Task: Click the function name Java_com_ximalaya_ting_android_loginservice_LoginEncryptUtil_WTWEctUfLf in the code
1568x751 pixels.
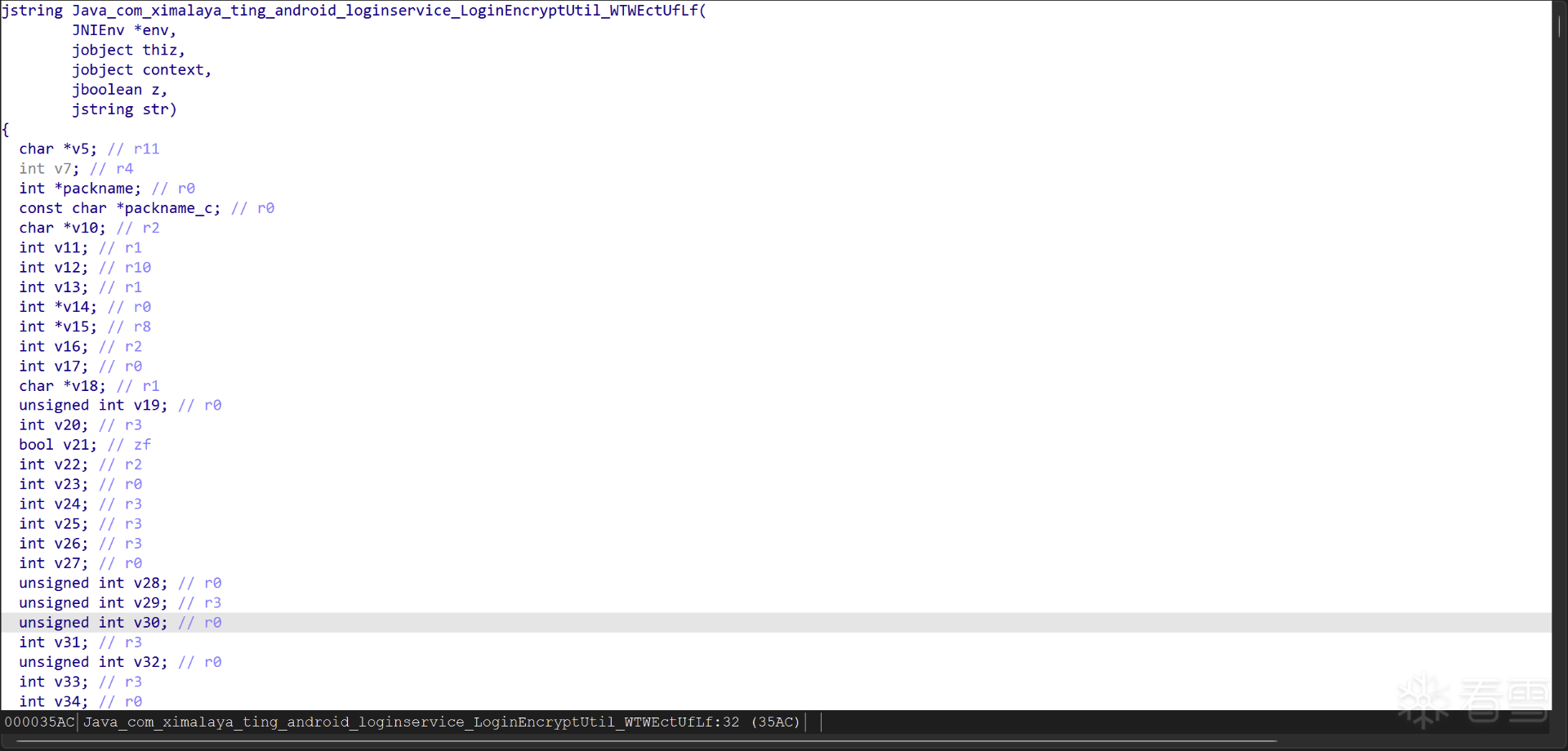Action: pos(385,11)
